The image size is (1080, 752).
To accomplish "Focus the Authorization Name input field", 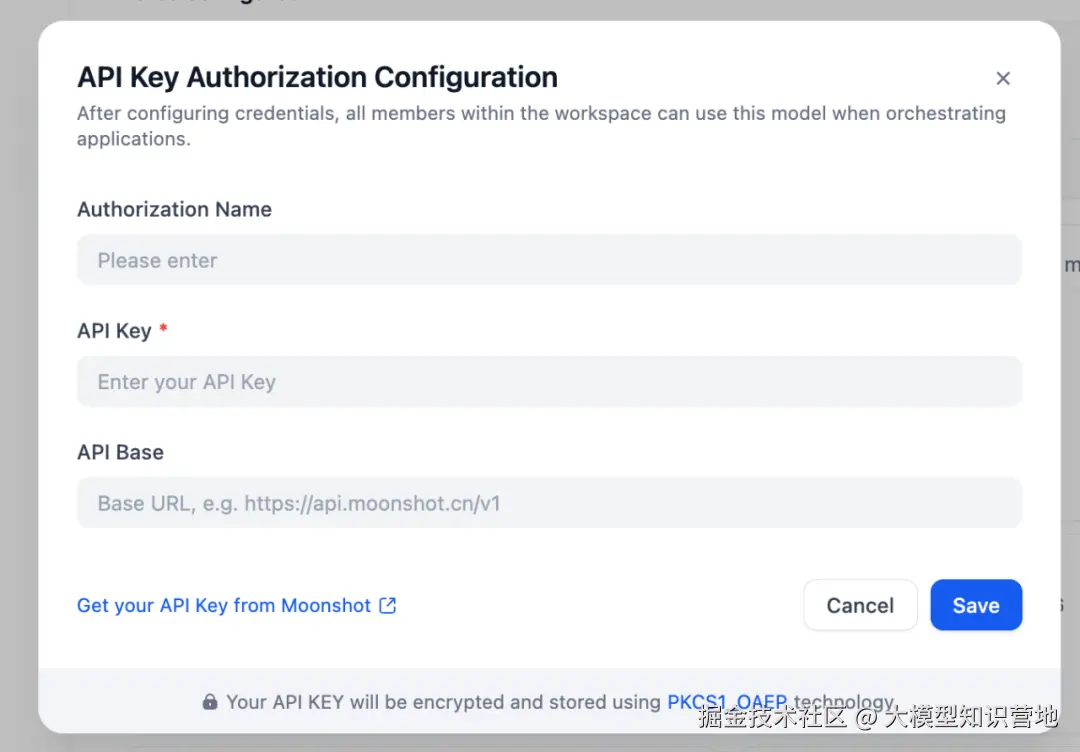I will coord(549,260).
